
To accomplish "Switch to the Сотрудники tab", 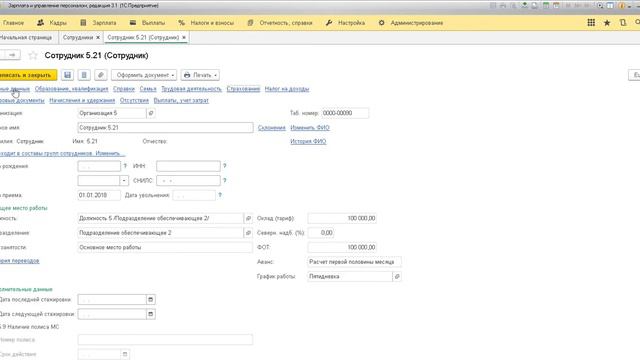I will (x=78, y=38).
